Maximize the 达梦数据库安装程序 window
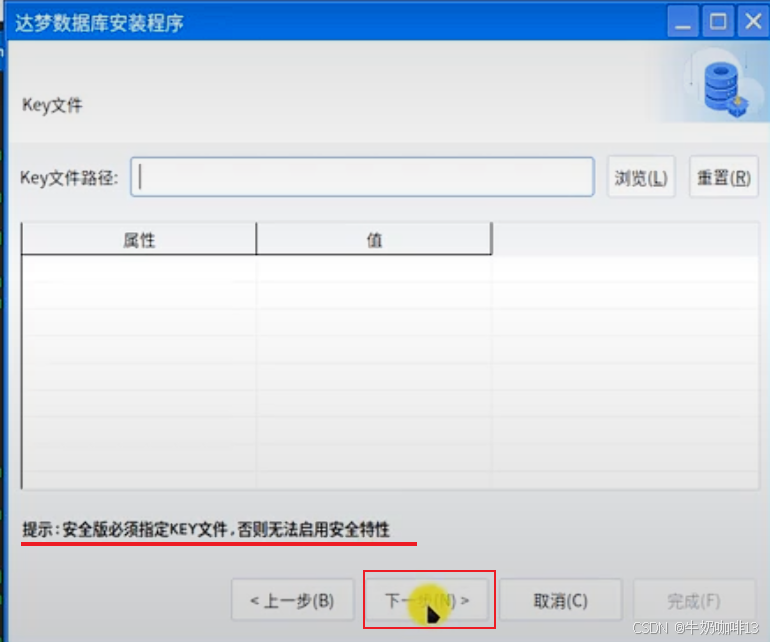 [718, 22]
